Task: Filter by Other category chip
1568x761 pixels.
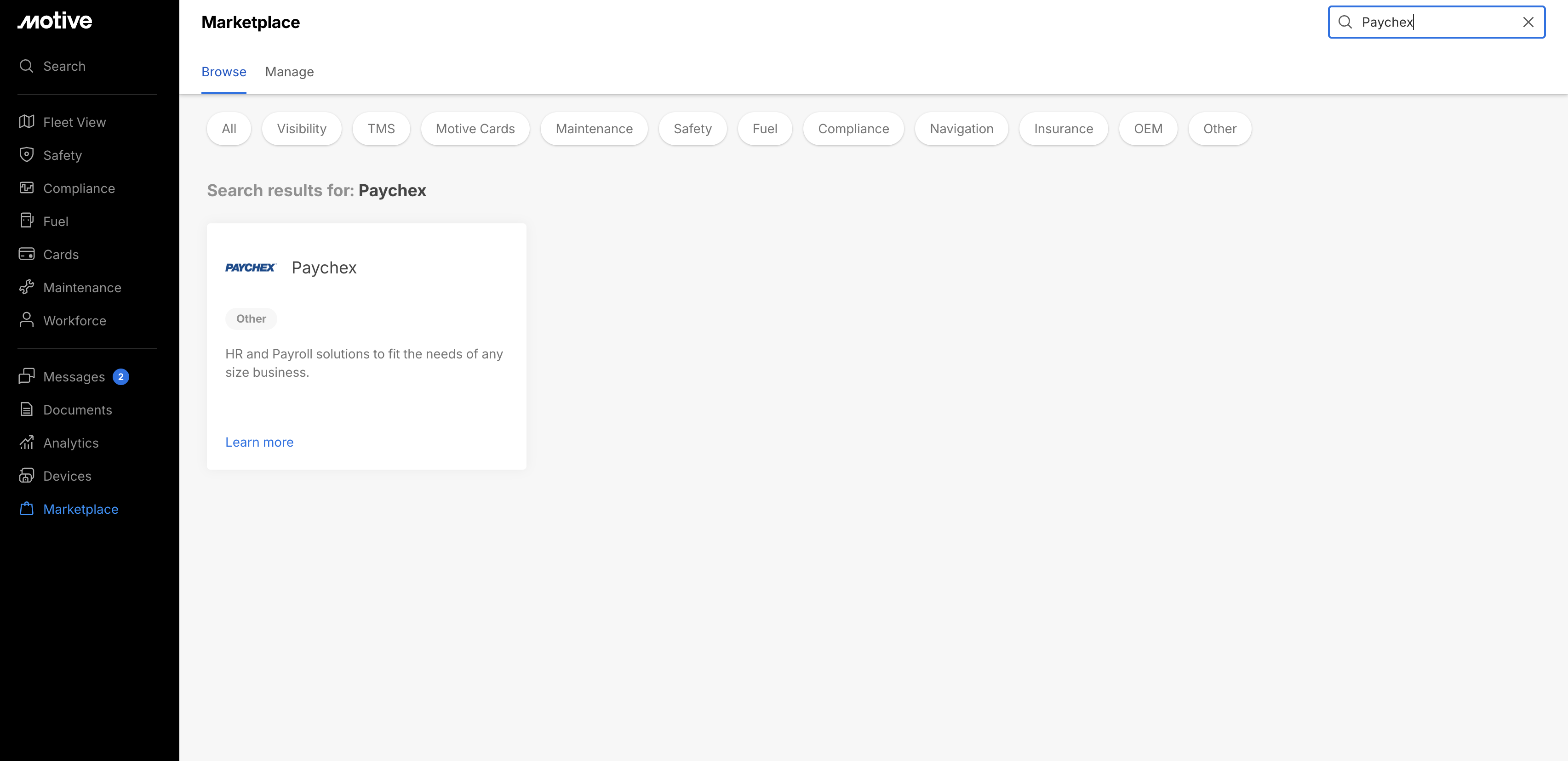Action: (1219, 128)
